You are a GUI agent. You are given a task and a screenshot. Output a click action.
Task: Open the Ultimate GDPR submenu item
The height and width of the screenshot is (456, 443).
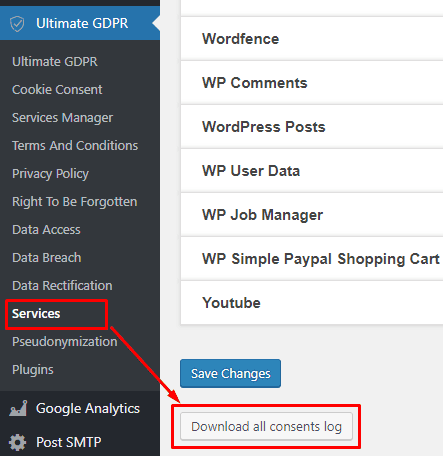55,61
